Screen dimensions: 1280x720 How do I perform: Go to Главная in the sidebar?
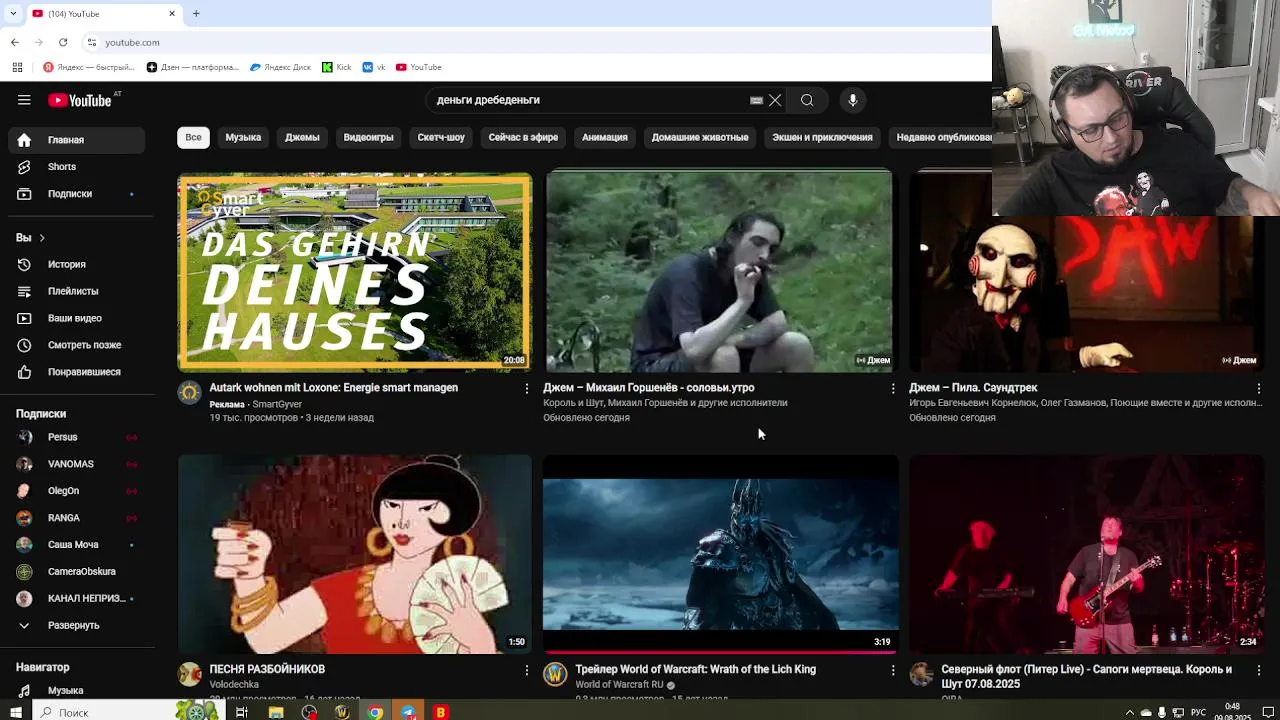tap(76, 140)
